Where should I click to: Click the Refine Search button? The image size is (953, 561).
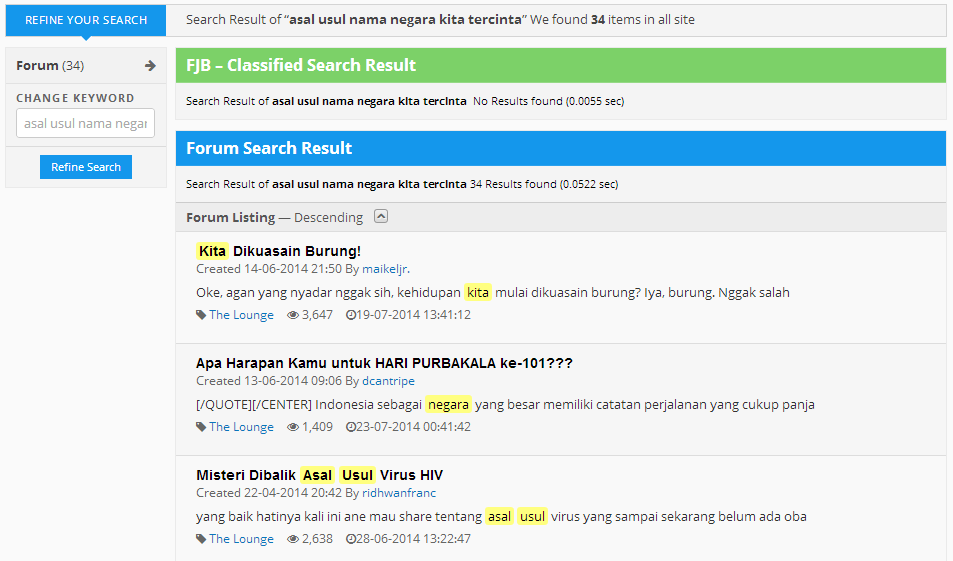tap(86, 167)
